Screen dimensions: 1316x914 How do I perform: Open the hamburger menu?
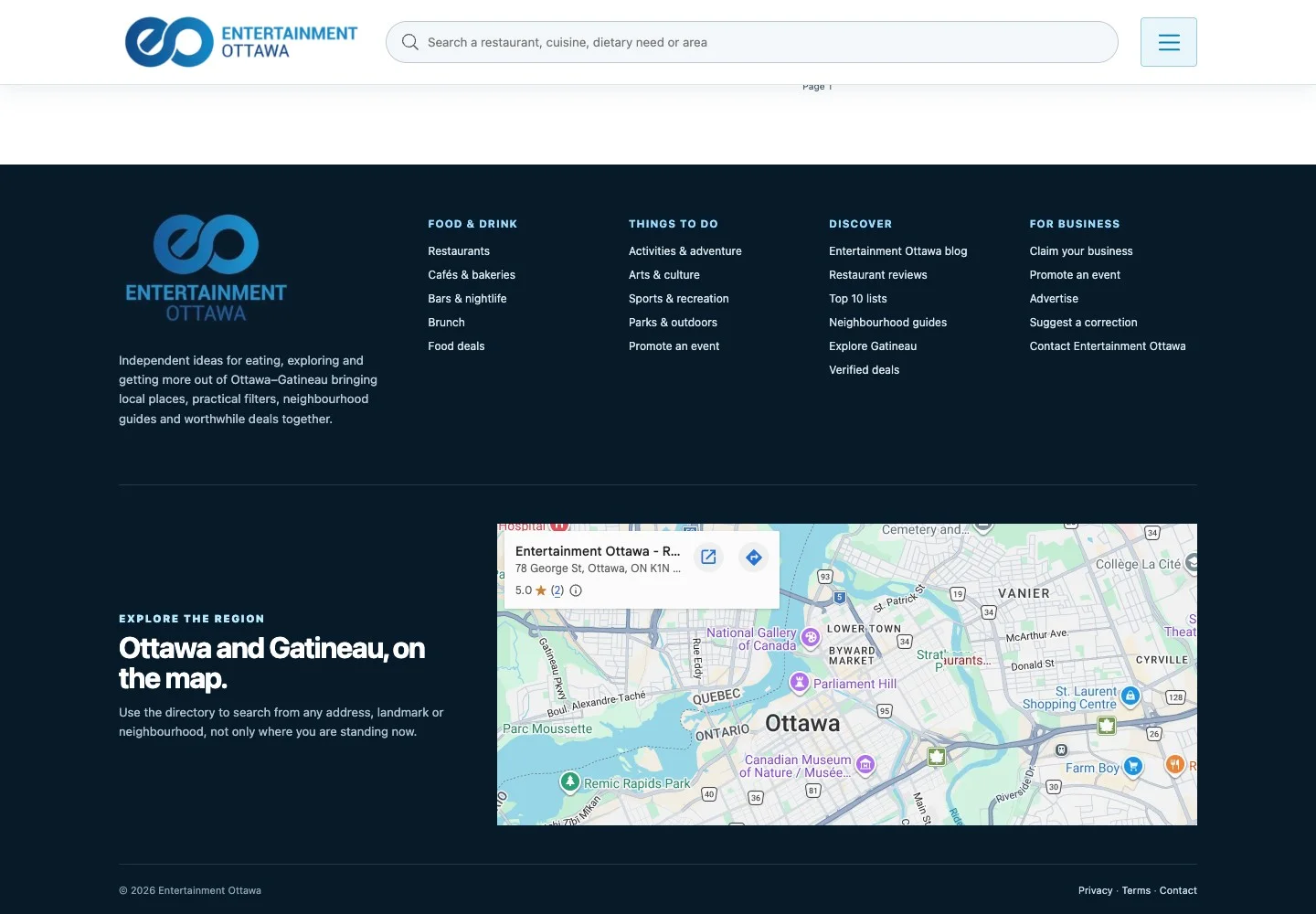tap(1169, 42)
